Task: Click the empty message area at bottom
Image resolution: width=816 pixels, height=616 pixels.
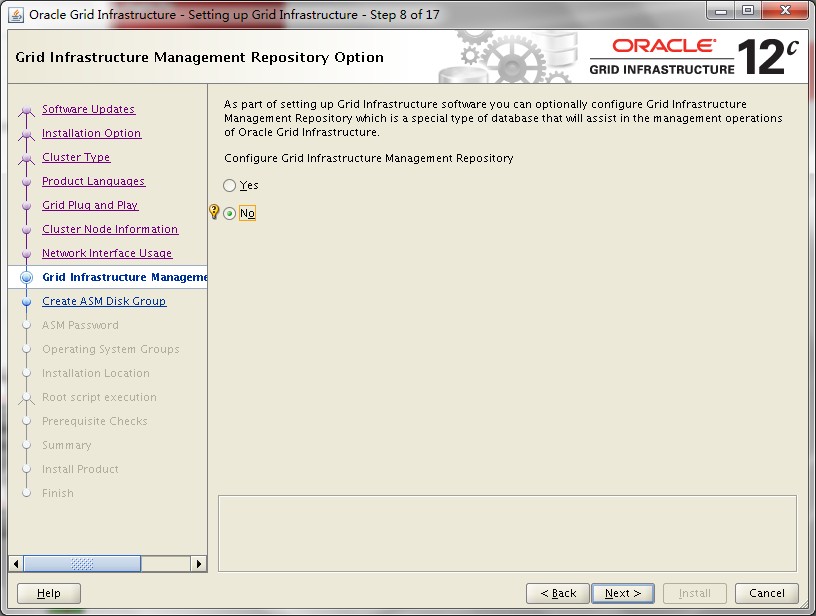Action: tap(507, 533)
